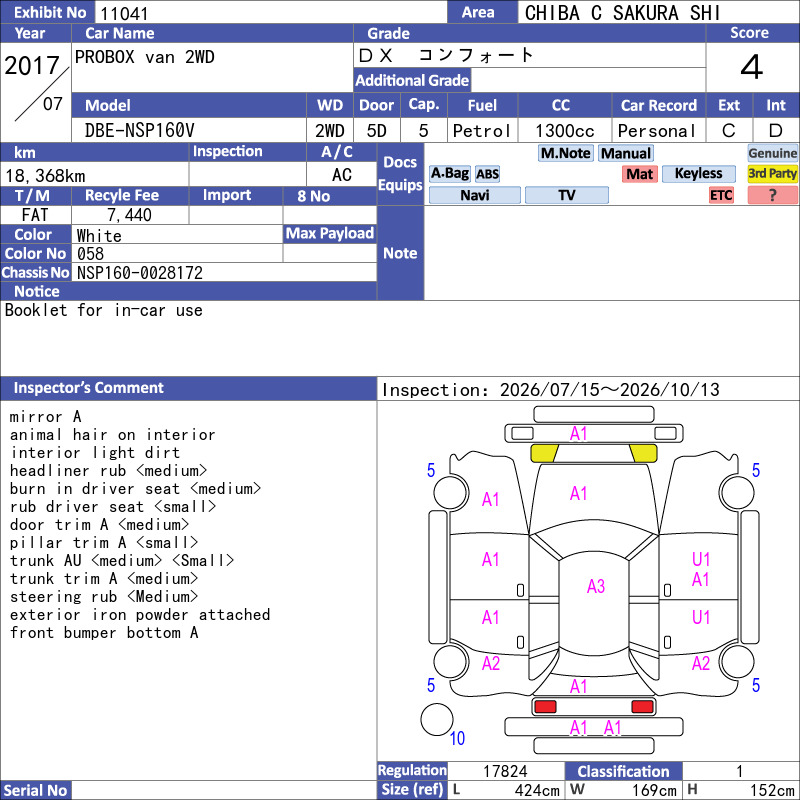
Task: Click the red Mat badge
Action: pyautogui.click(x=640, y=174)
